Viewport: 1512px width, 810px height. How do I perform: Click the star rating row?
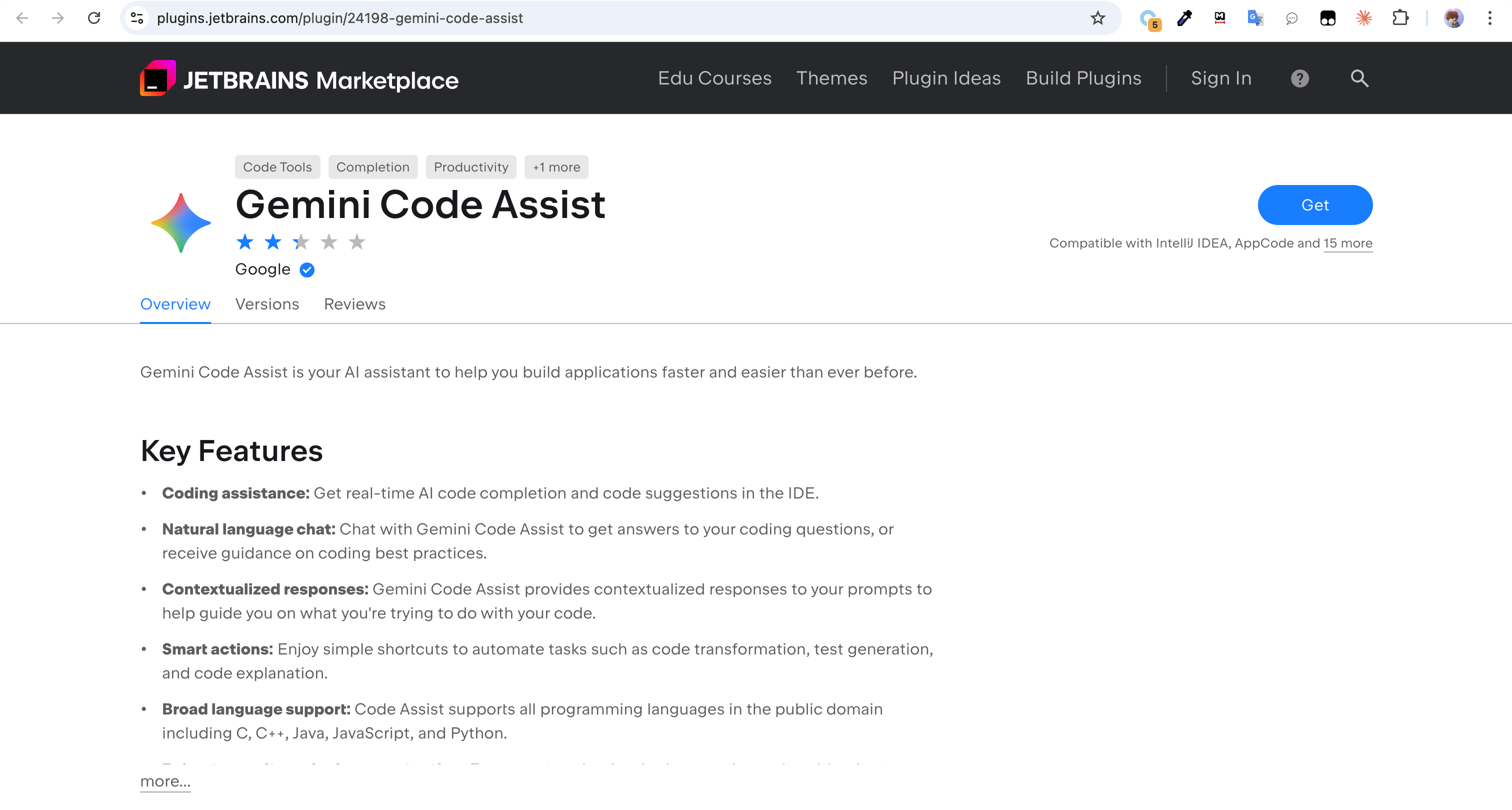300,242
